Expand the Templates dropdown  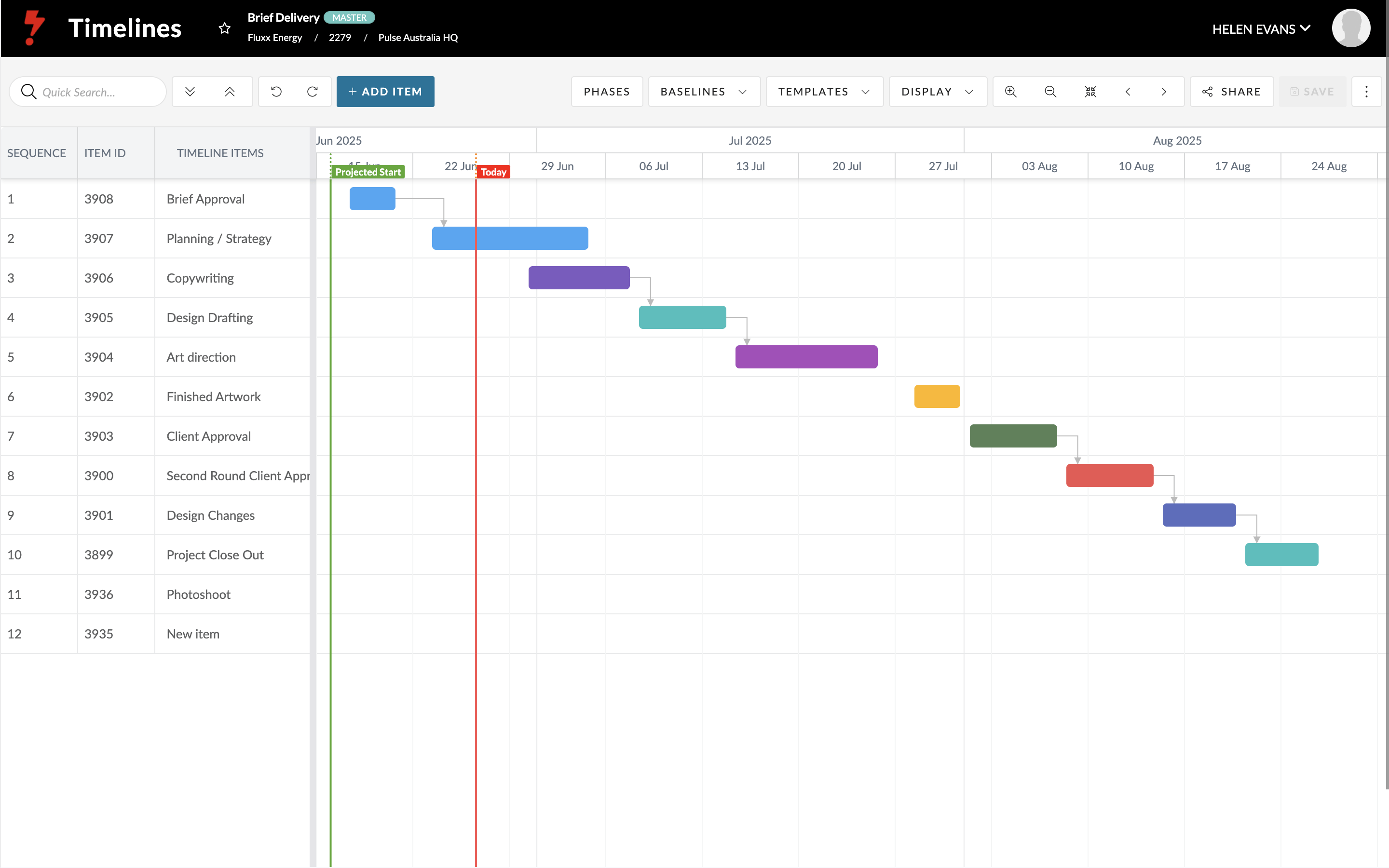(x=824, y=92)
